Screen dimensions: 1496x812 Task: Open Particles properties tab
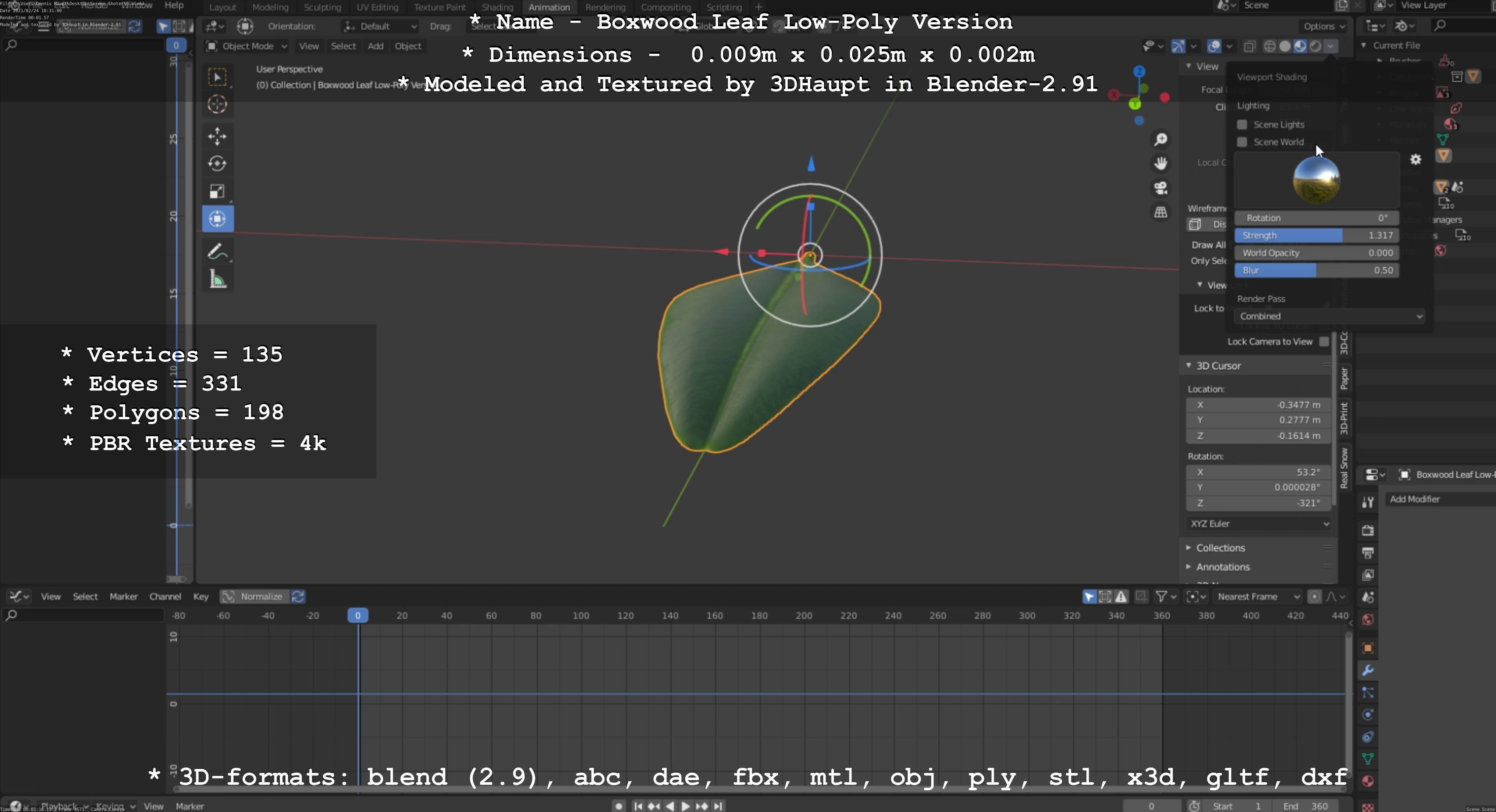pos(1368,693)
